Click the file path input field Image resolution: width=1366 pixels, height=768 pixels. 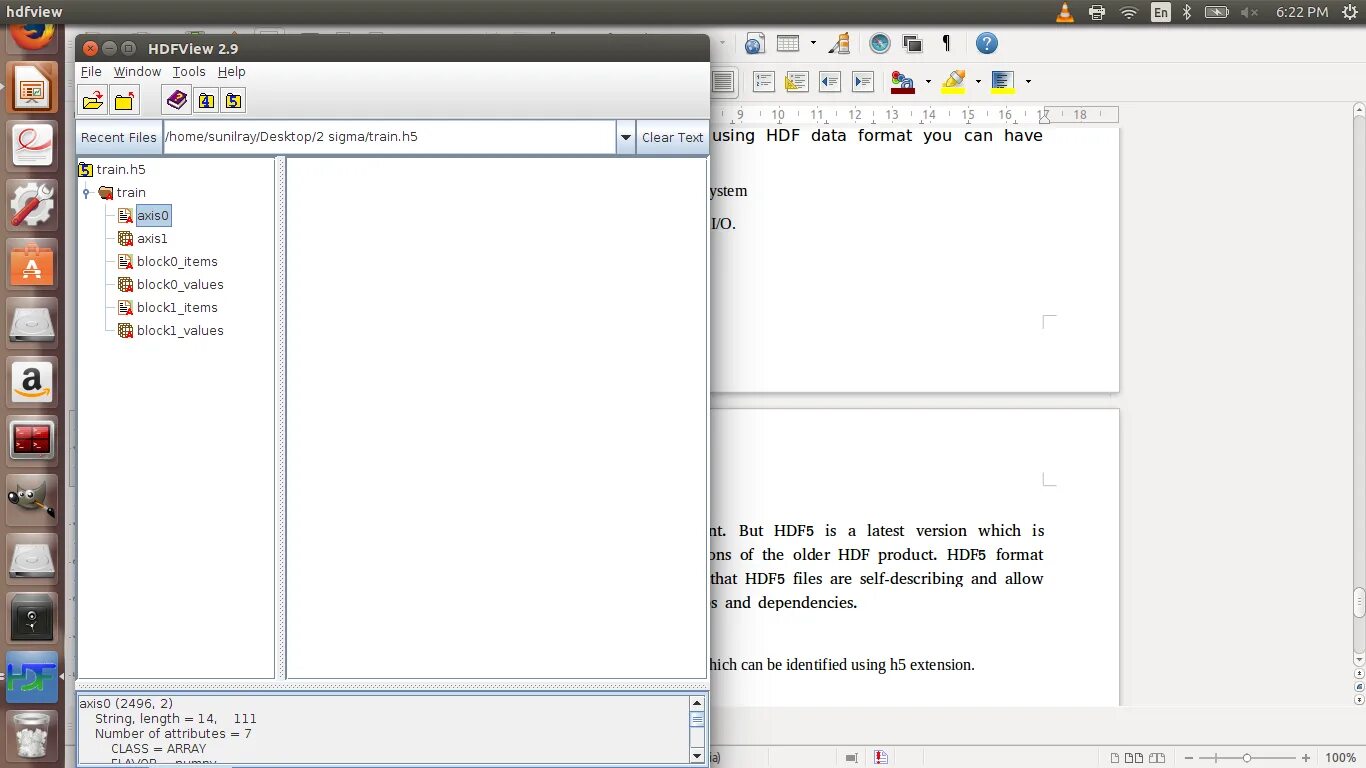point(389,138)
